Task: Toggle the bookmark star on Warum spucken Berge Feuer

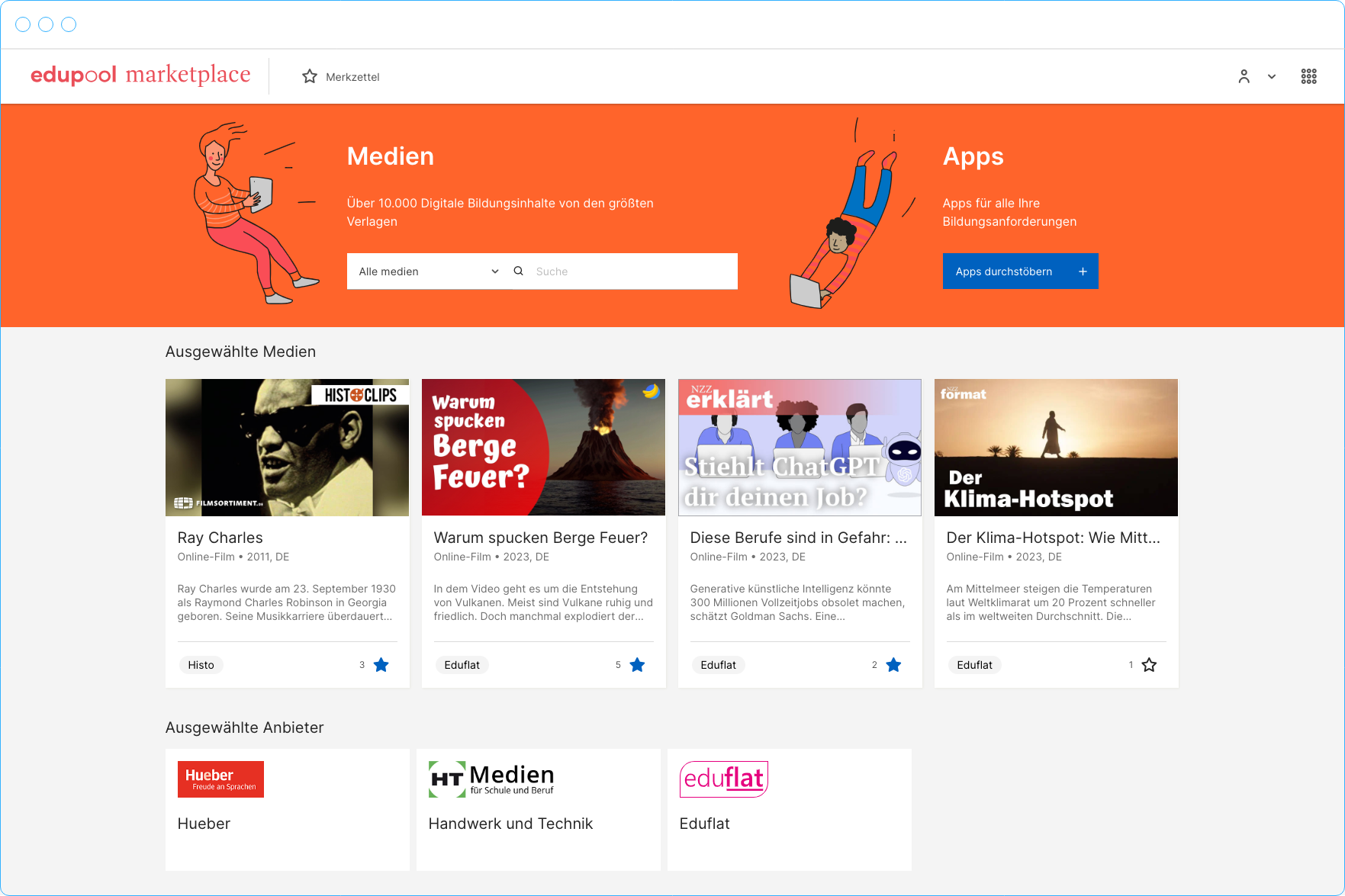Action: pyautogui.click(x=638, y=665)
